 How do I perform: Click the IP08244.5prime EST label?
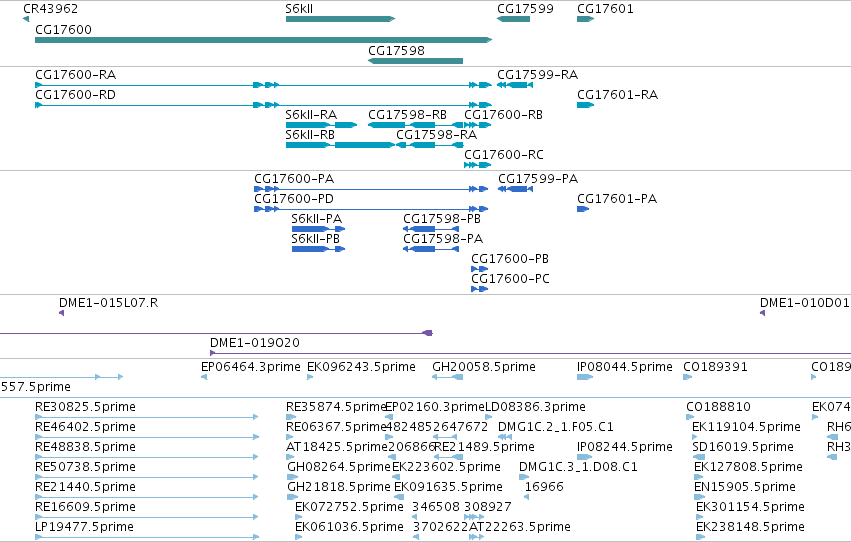(625, 448)
